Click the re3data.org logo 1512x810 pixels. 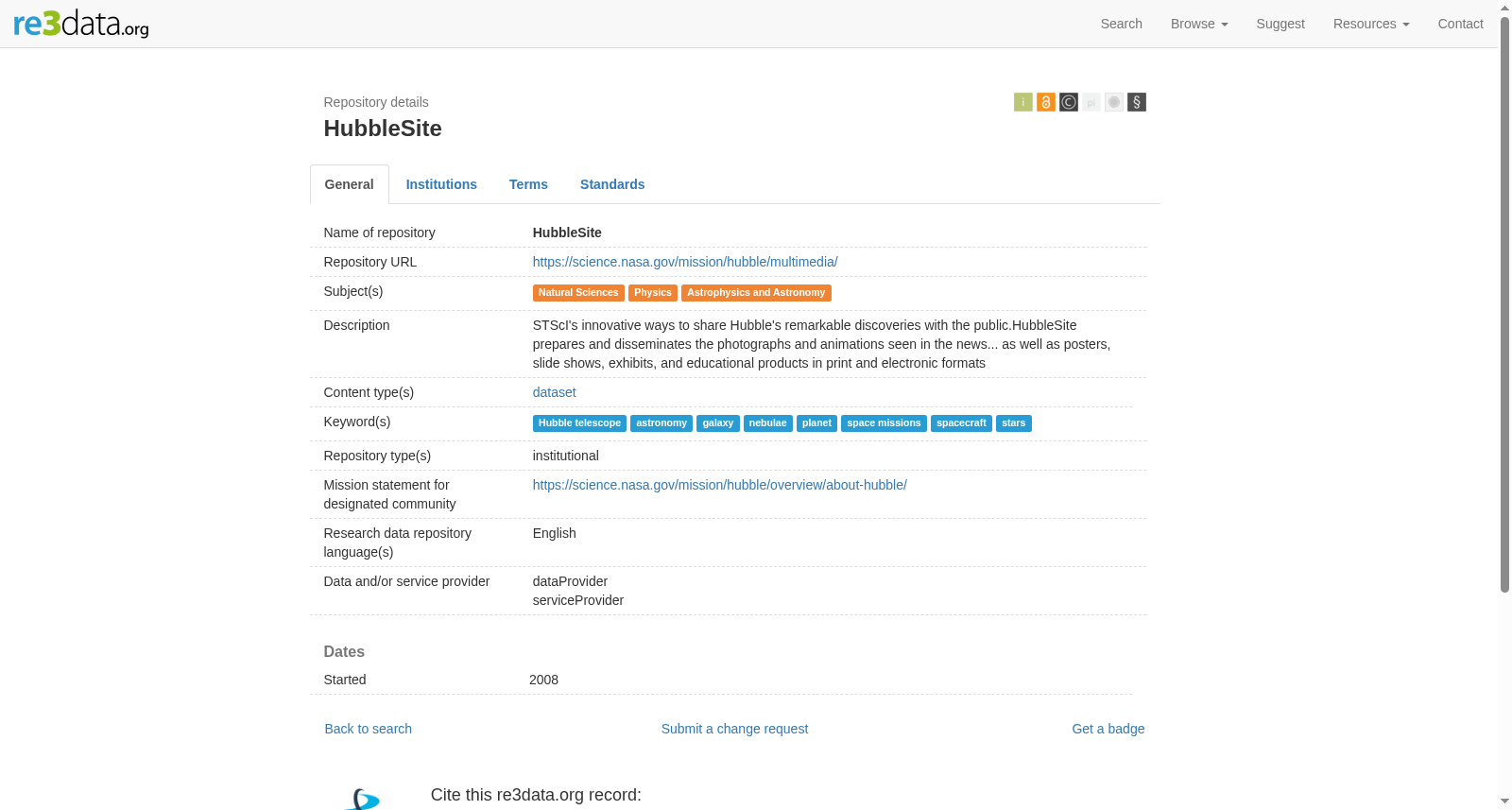pyautogui.click(x=81, y=24)
